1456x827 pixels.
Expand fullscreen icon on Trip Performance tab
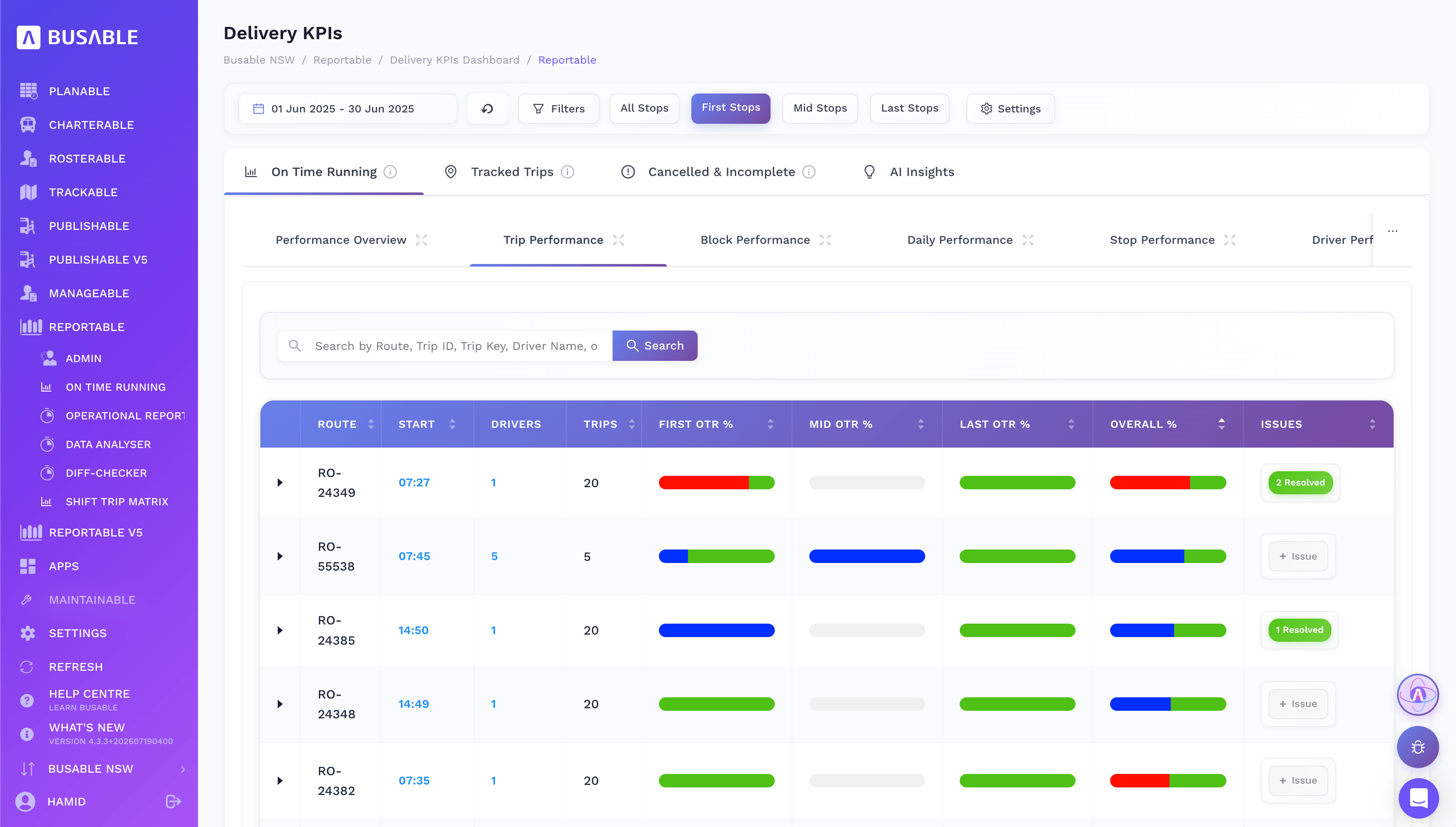point(618,240)
